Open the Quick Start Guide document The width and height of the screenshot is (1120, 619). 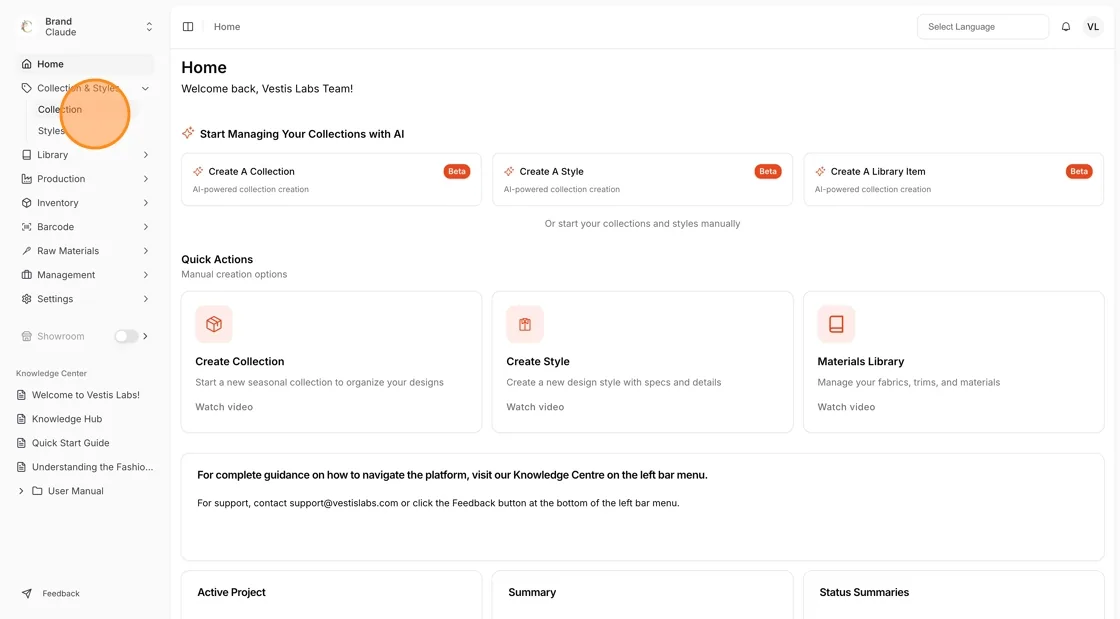[x=71, y=443]
